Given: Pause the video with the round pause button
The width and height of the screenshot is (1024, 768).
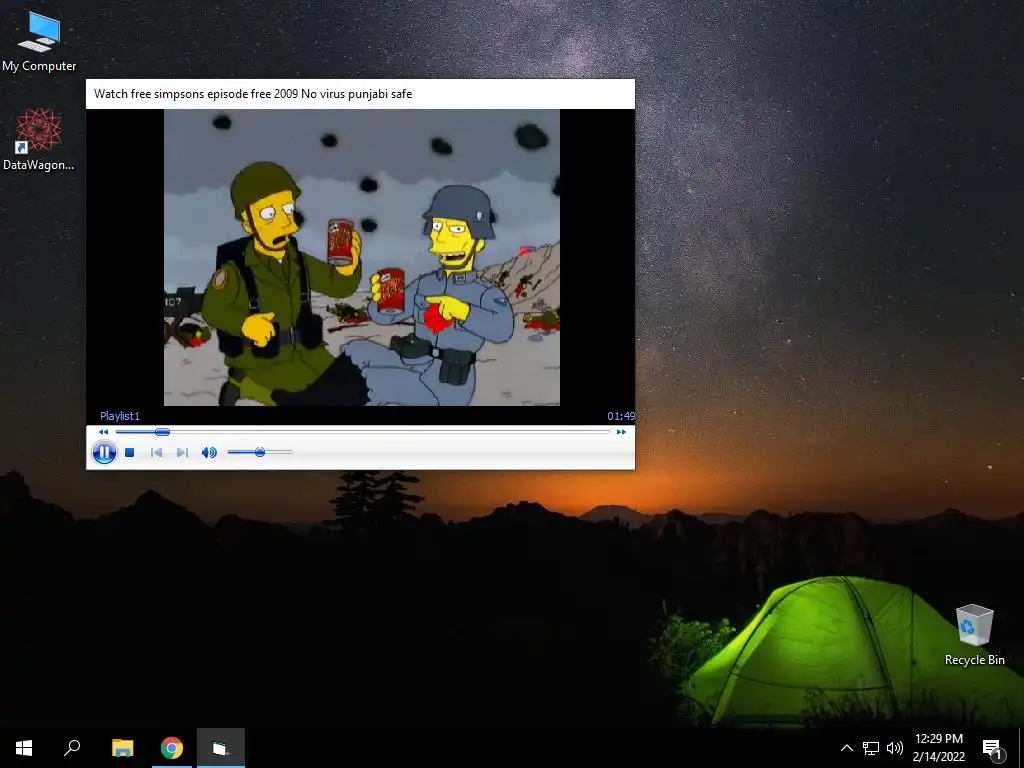Looking at the screenshot, I should [104, 452].
